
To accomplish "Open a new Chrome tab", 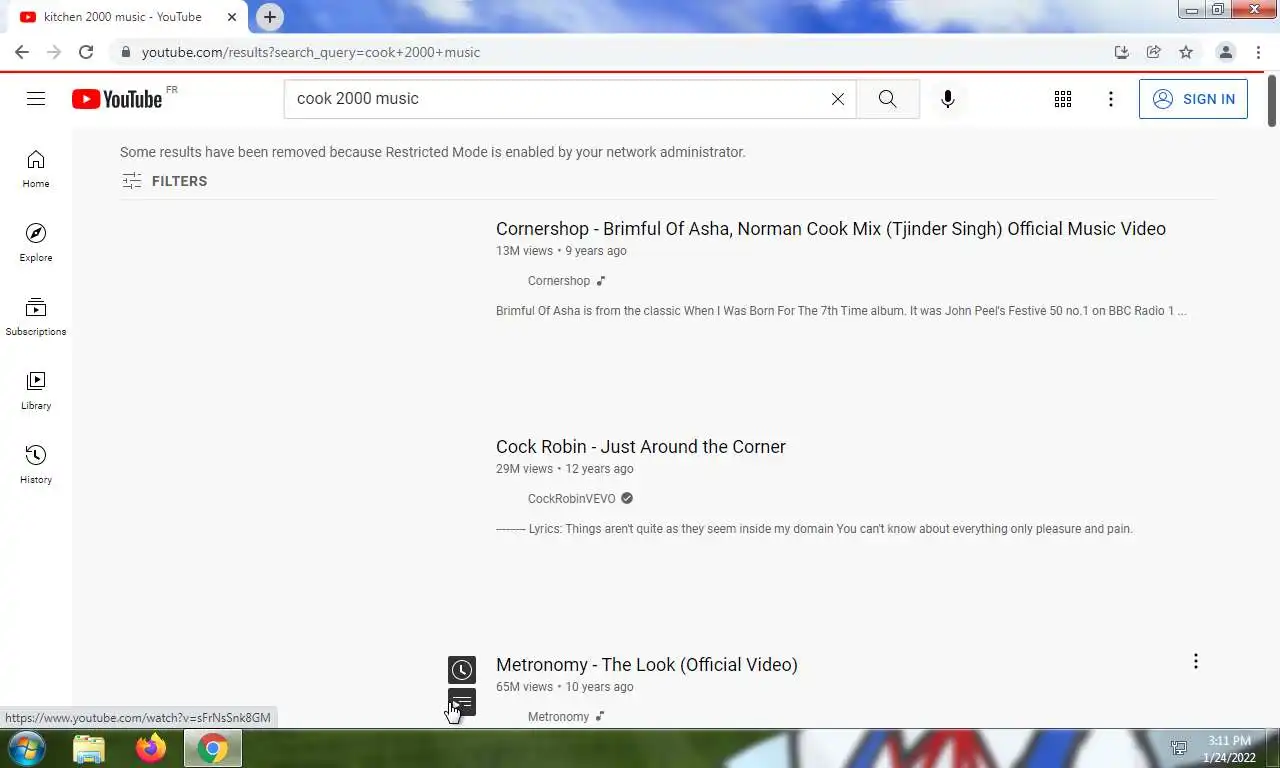I will (270, 17).
